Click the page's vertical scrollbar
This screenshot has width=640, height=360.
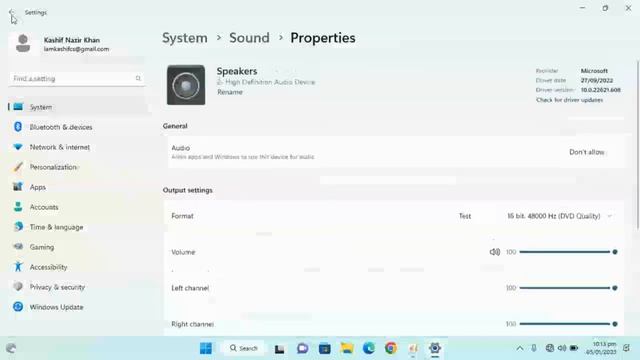(638, 145)
